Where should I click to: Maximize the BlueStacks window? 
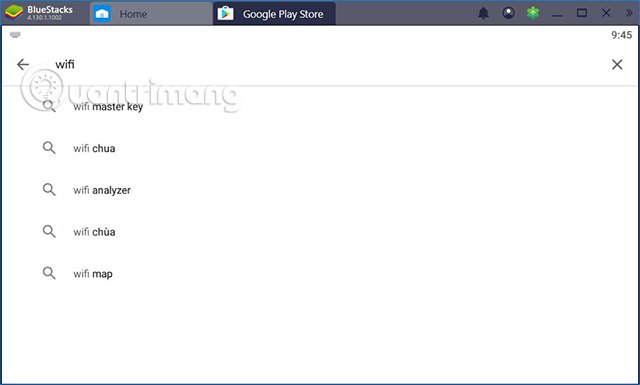click(582, 13)
